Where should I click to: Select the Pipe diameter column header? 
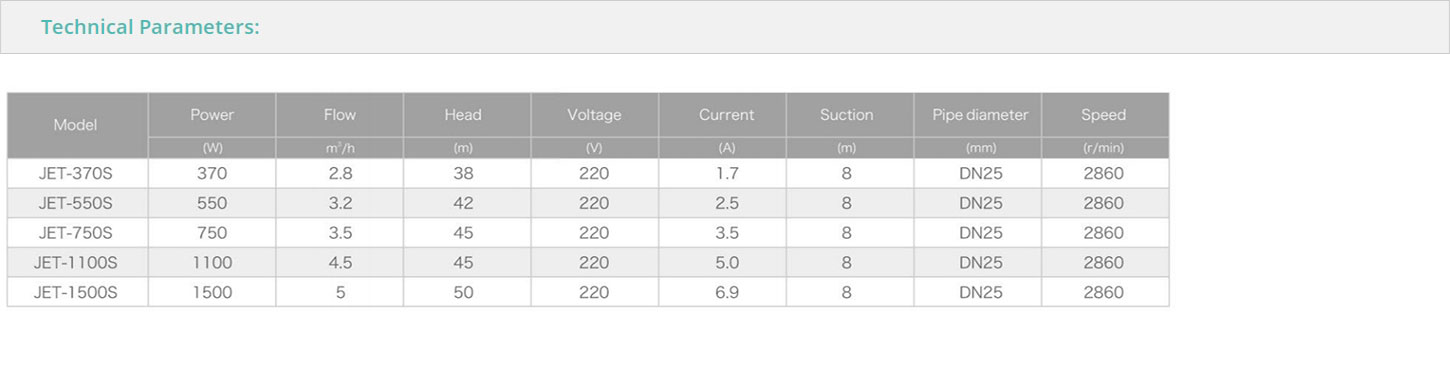pyautogui.click(x=978, y=115)
